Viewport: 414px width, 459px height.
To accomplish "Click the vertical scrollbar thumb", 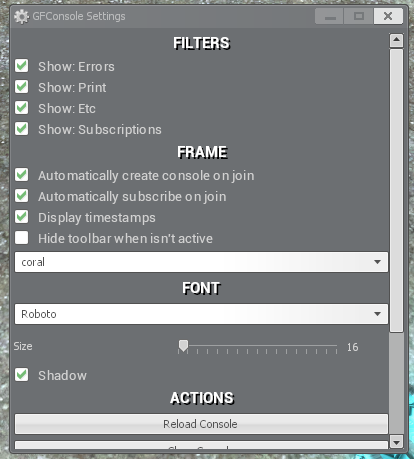I will 396,190.
